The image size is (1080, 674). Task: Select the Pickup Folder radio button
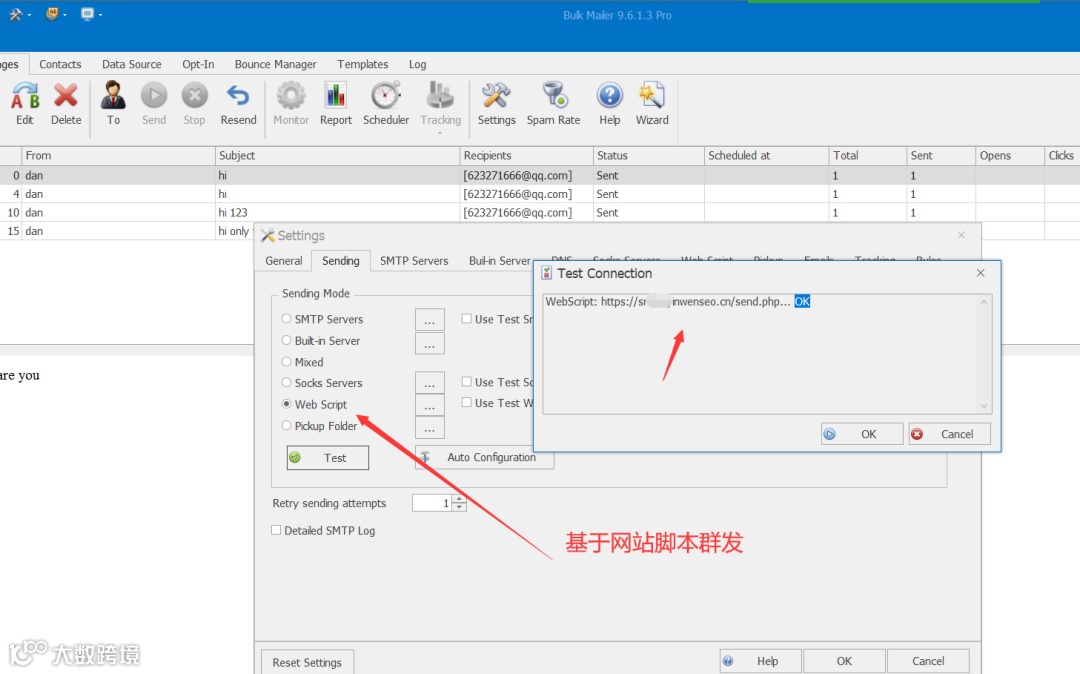[287, 425]
